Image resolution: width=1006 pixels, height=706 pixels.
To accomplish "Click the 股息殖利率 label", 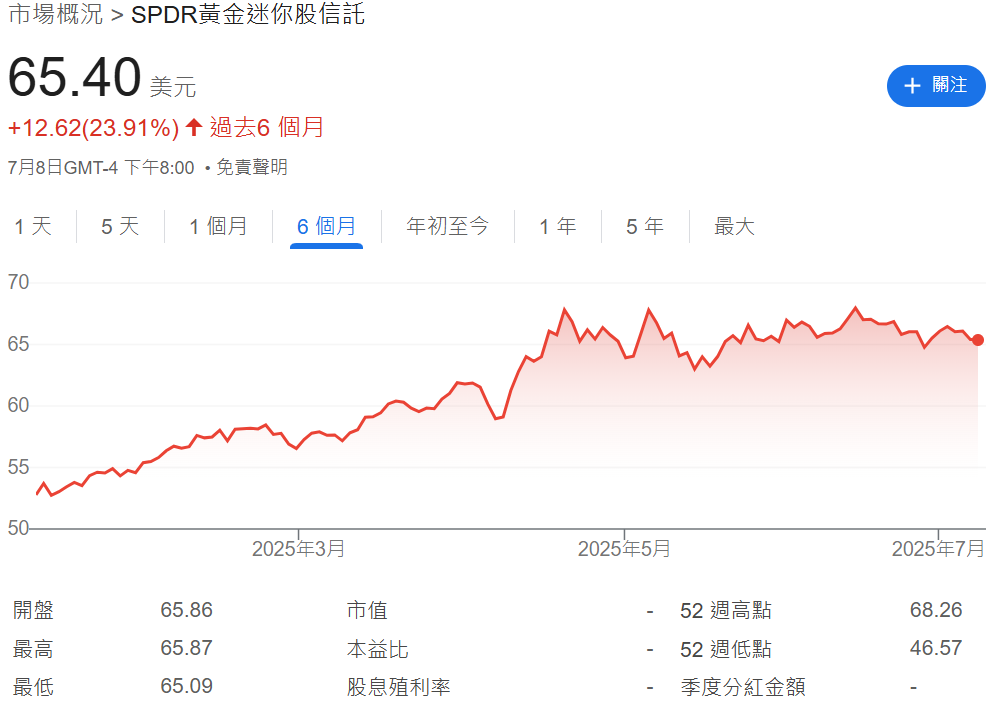I will 398,687.
